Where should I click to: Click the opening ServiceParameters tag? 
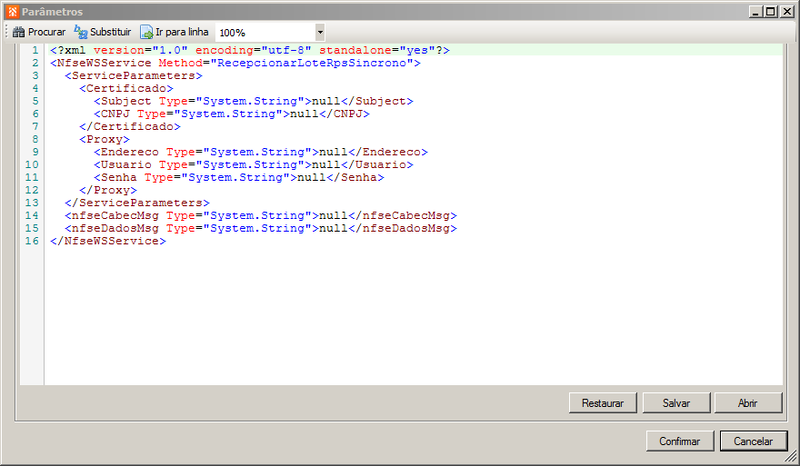click(134, 76)
